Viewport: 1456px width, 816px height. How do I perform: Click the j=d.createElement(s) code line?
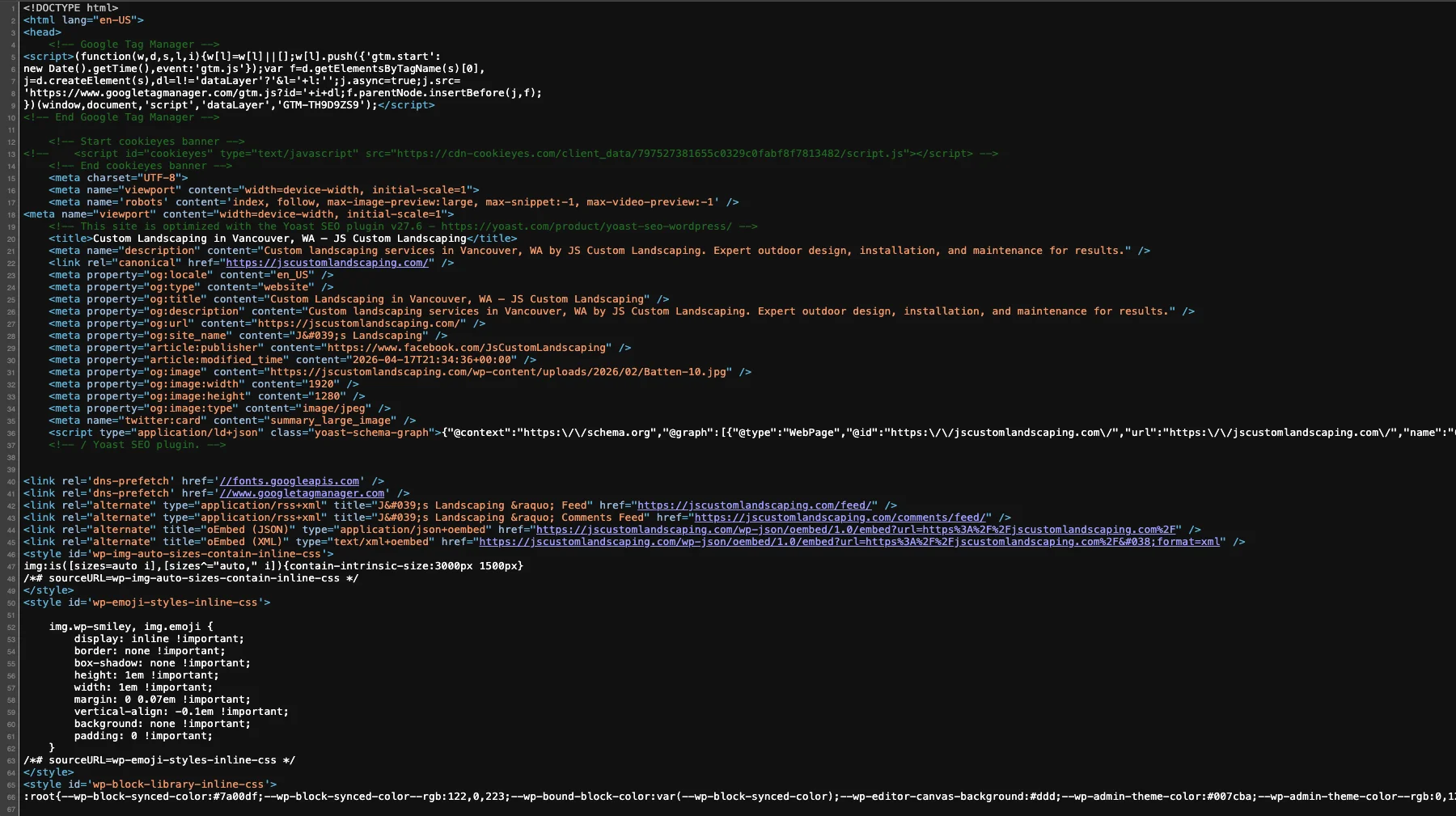tap(242, 81)
